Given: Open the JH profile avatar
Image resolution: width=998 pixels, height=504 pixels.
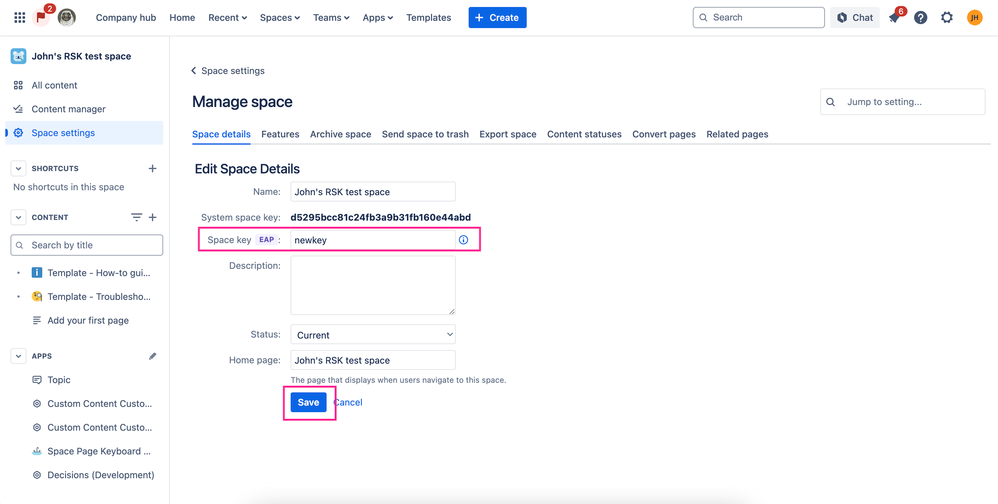Looking at the screenshot, I should (974, 18).
